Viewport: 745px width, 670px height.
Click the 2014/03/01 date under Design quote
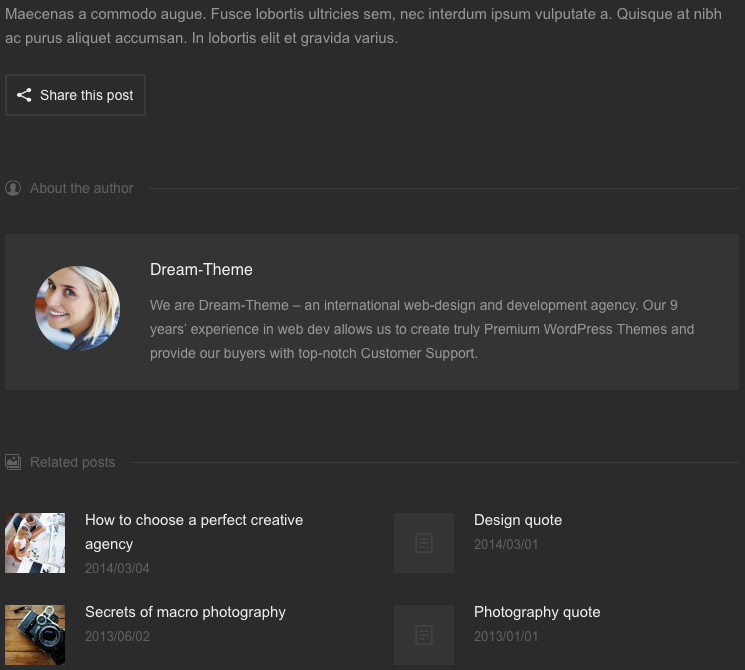(506, 545)
